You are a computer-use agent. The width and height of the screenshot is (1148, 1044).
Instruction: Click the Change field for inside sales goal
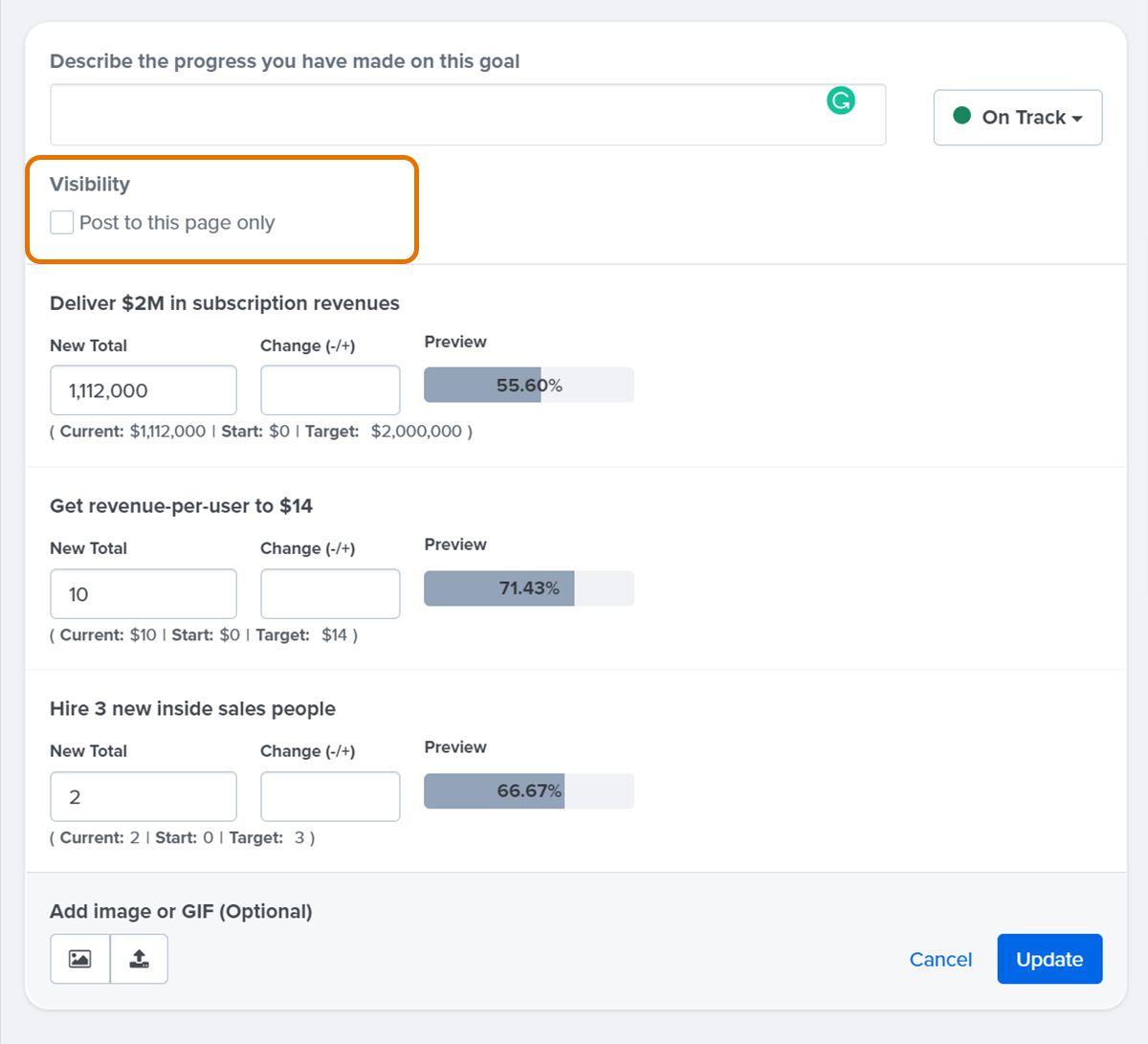click(329, 796)
